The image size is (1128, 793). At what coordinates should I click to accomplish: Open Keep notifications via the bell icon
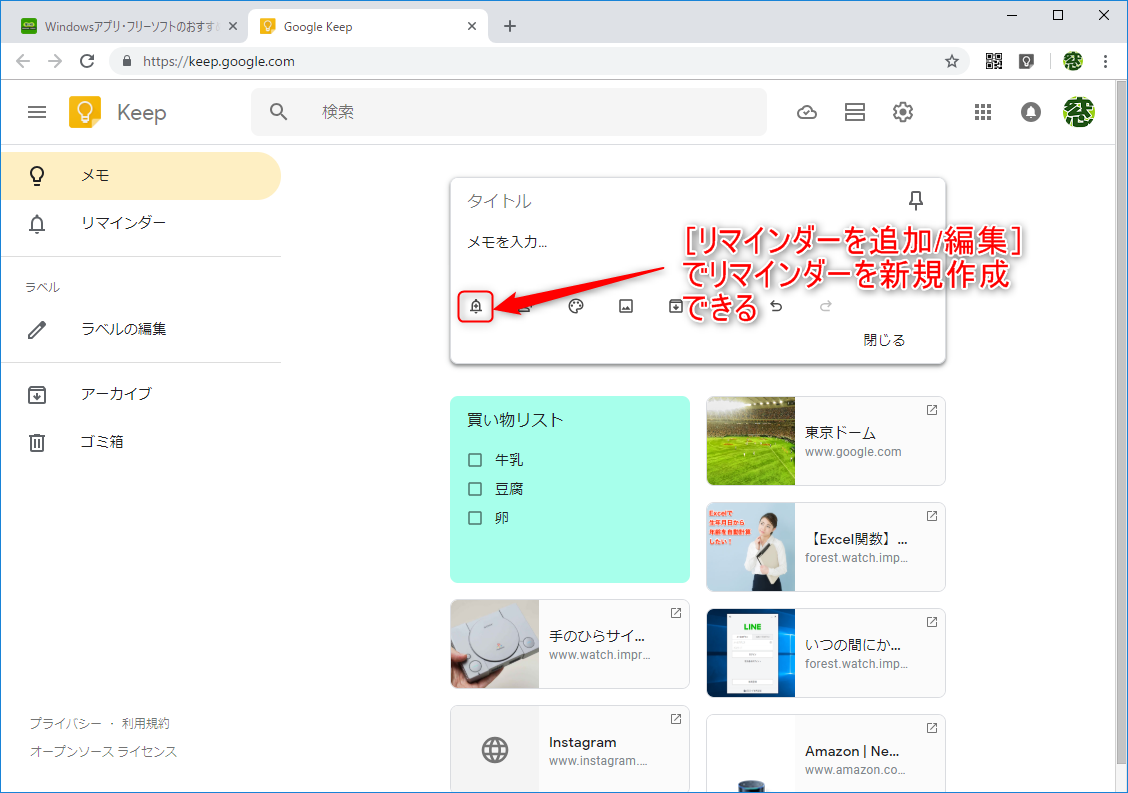(1030, 112)
